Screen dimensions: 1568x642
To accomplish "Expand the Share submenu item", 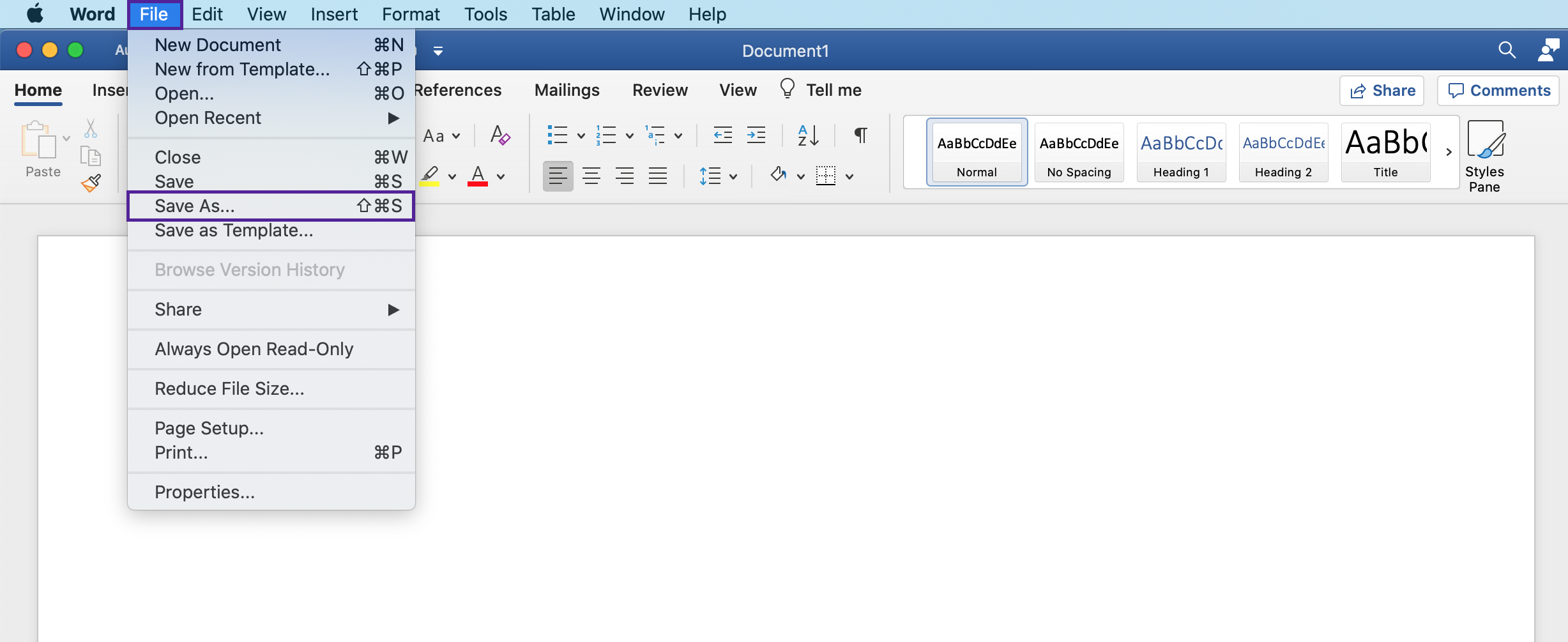I will (x=271, y=309).
